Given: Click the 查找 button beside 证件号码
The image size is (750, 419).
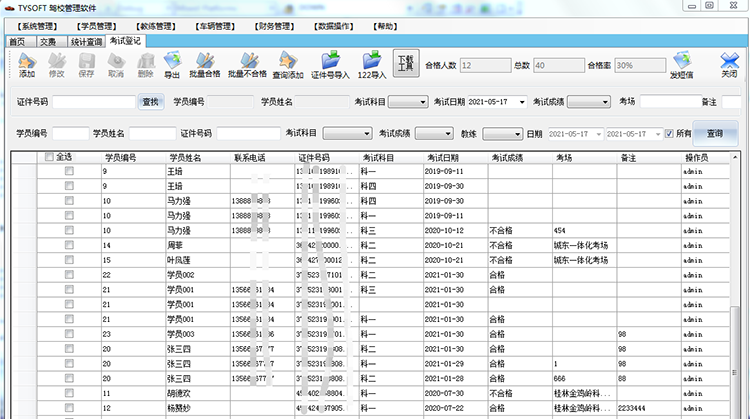Looking at the screenshot, I should point(150,102).
